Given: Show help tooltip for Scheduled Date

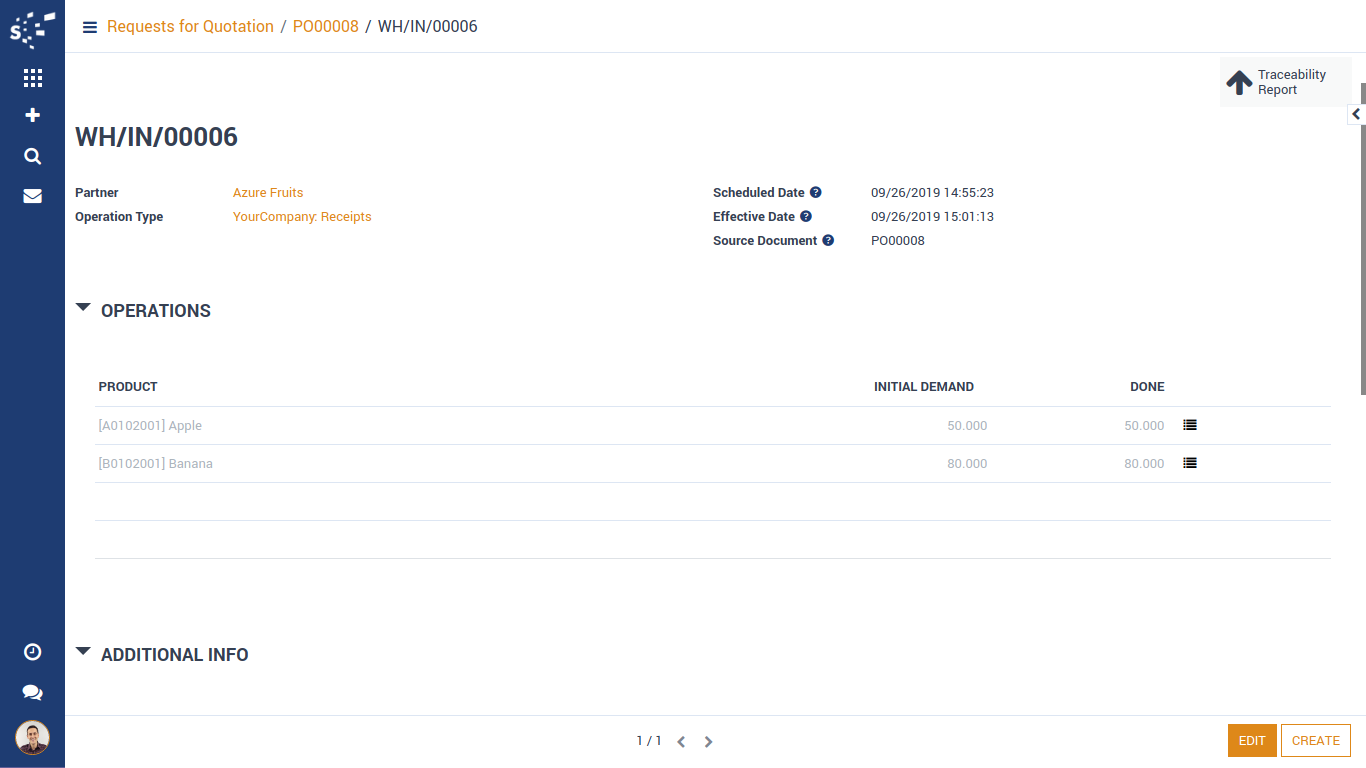Looking at the screenshot, I should [815, 193].
